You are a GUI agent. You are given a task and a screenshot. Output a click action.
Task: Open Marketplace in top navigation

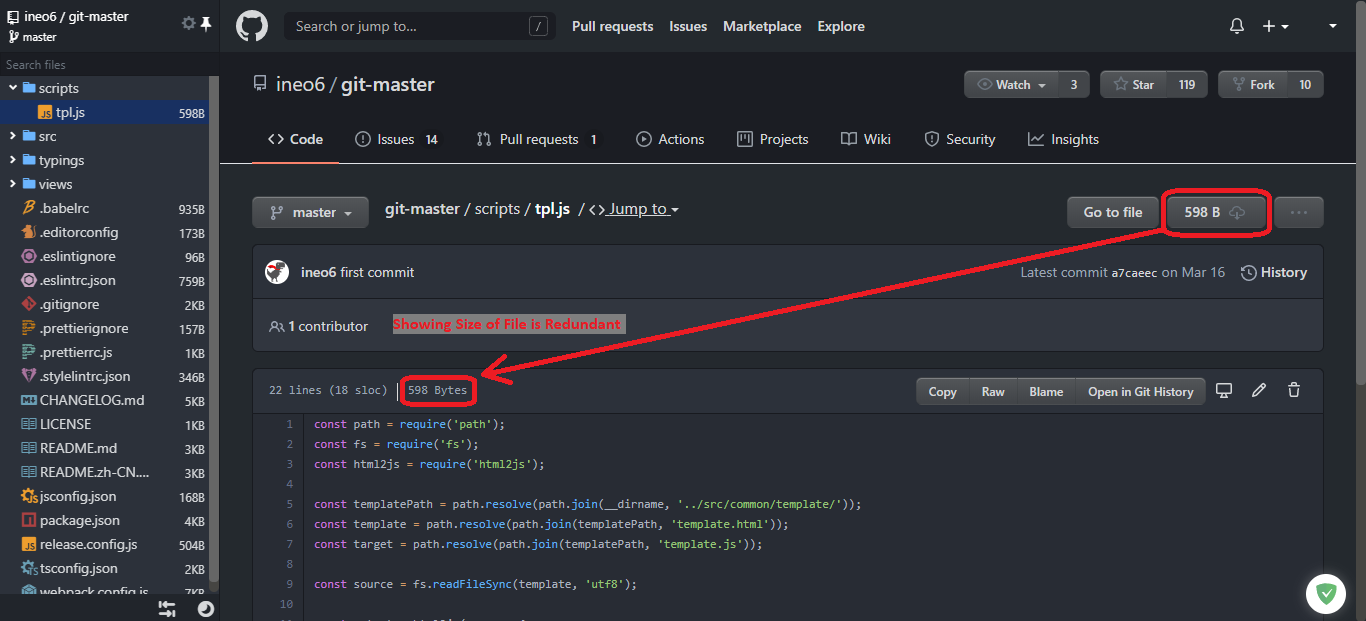pyautogui.click(x=762, y=26)
